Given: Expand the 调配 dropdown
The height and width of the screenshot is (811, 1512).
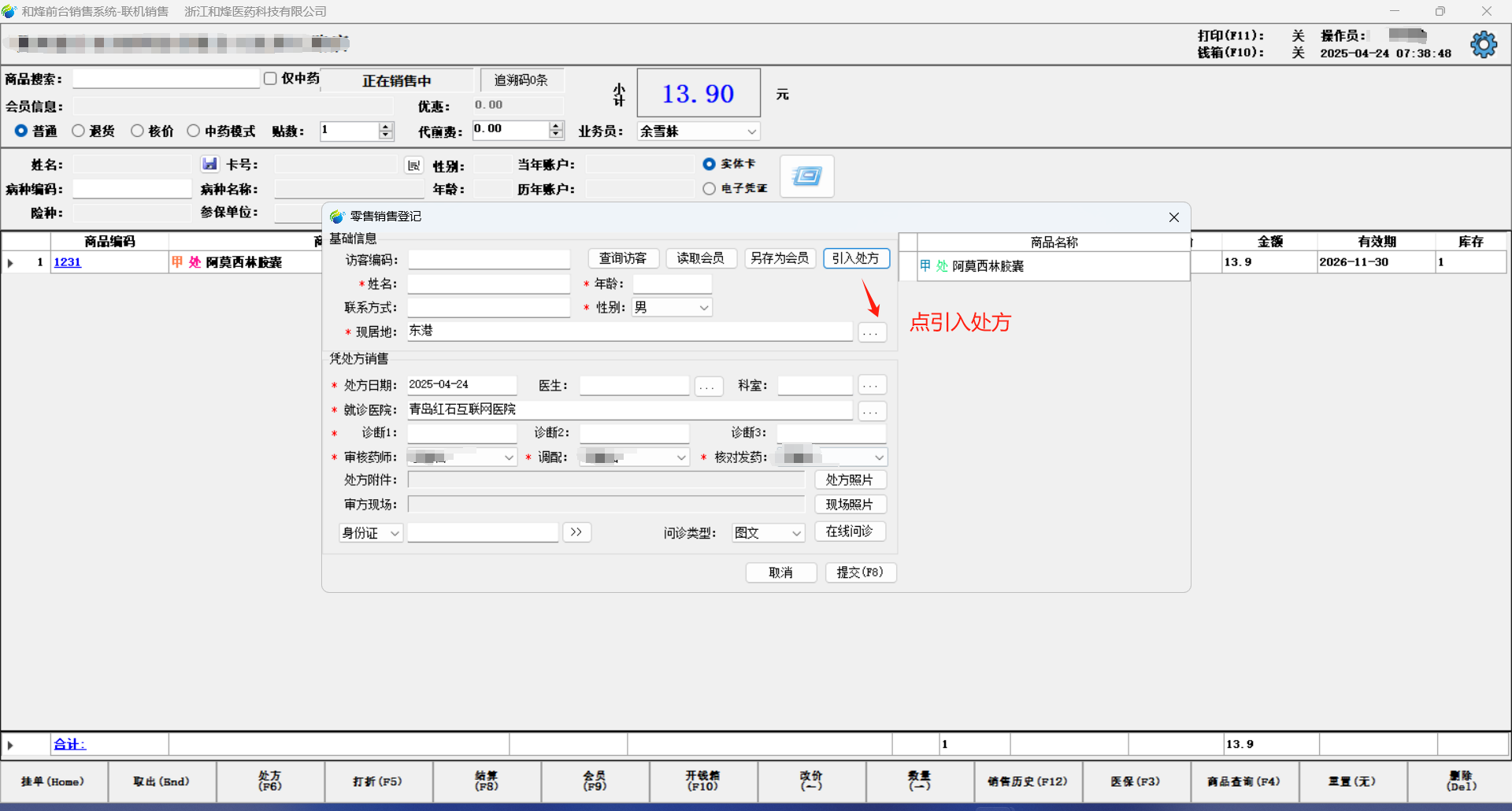Looking at the screenshot, I should tap(682, 457).
